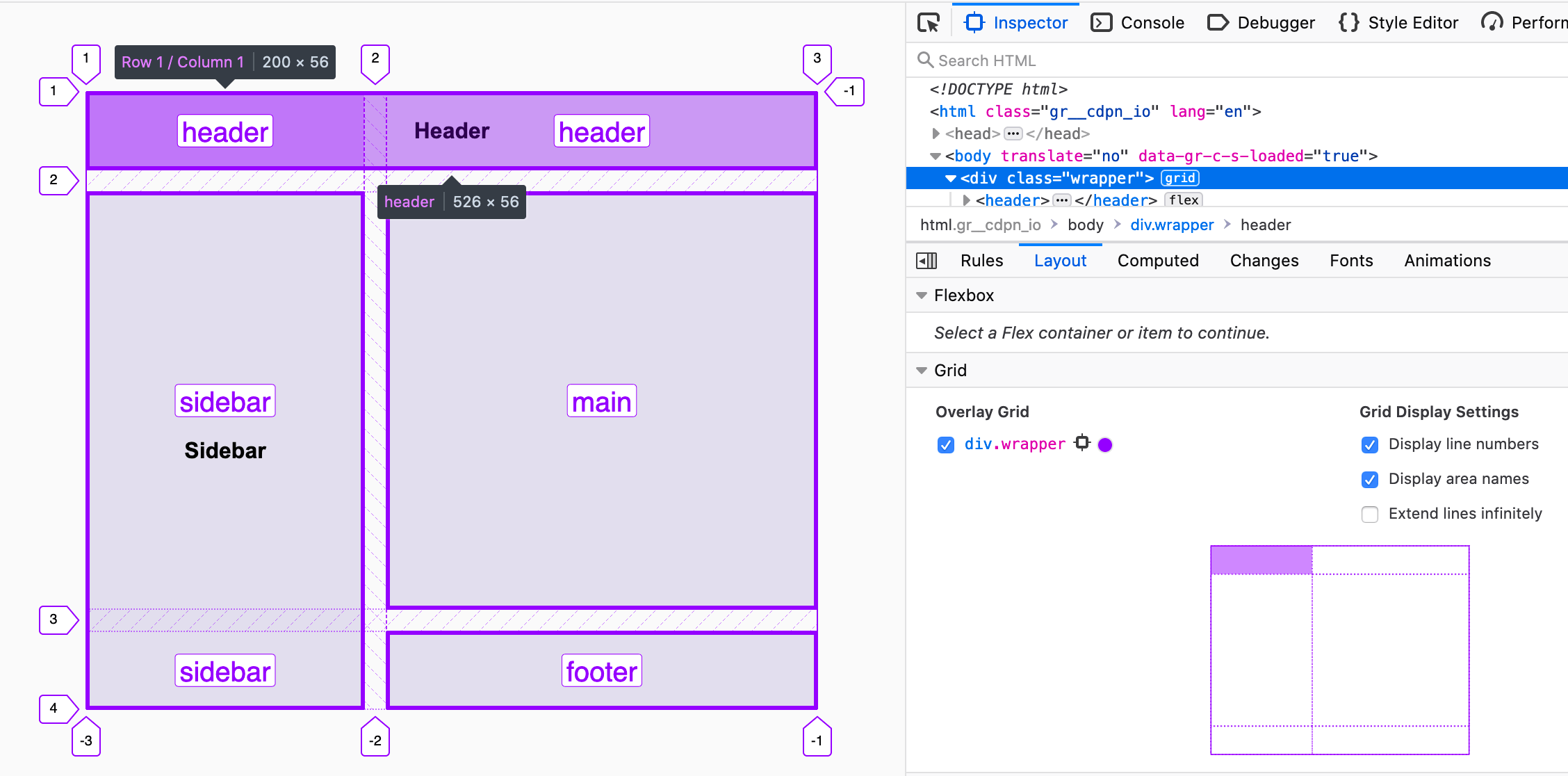Switch to the Computed tab
1568x776 pixels.
(x=1158, y=261)
